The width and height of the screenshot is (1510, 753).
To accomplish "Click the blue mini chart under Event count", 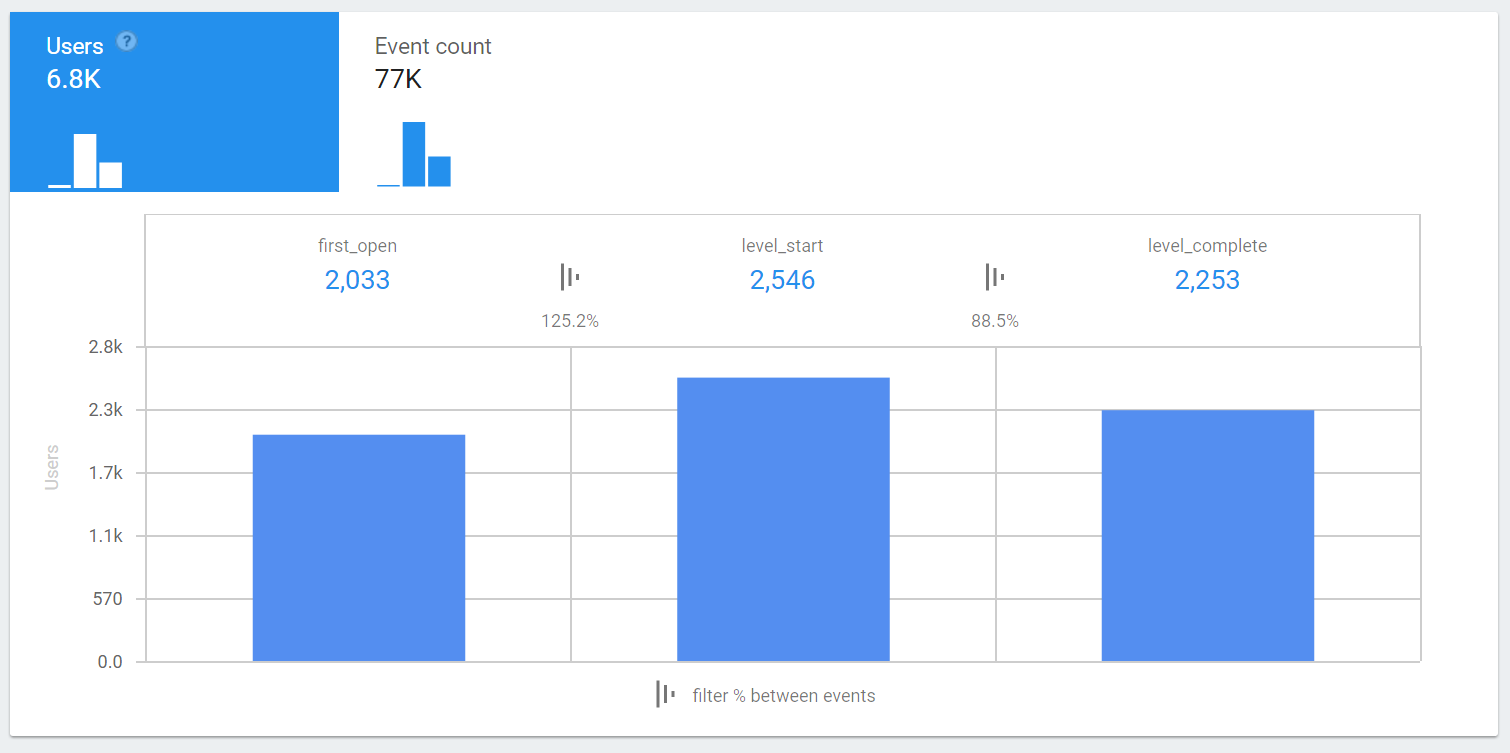I will (414, 155).
